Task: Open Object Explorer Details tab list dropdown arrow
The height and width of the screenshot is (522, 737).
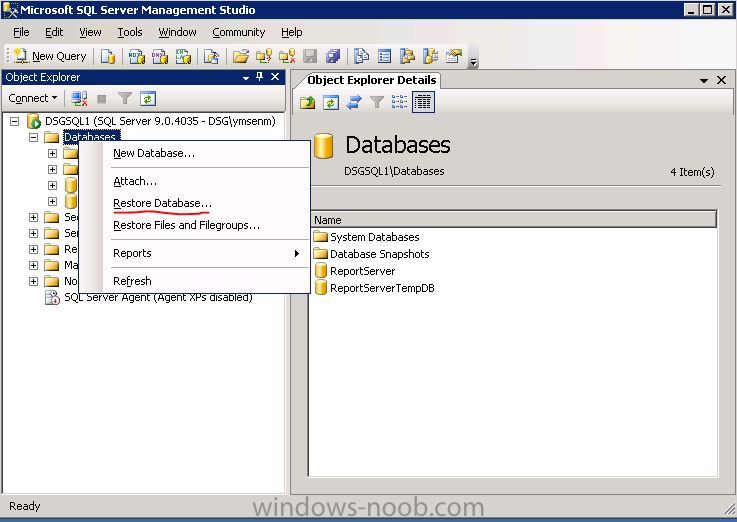Action: (704, 81)
